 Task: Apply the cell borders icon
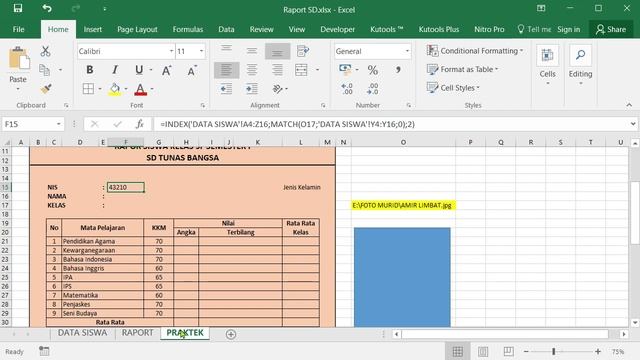coord(88,89)
